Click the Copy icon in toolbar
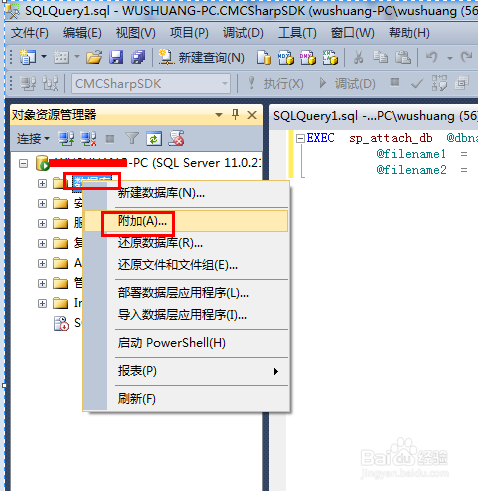 [380, 57]
